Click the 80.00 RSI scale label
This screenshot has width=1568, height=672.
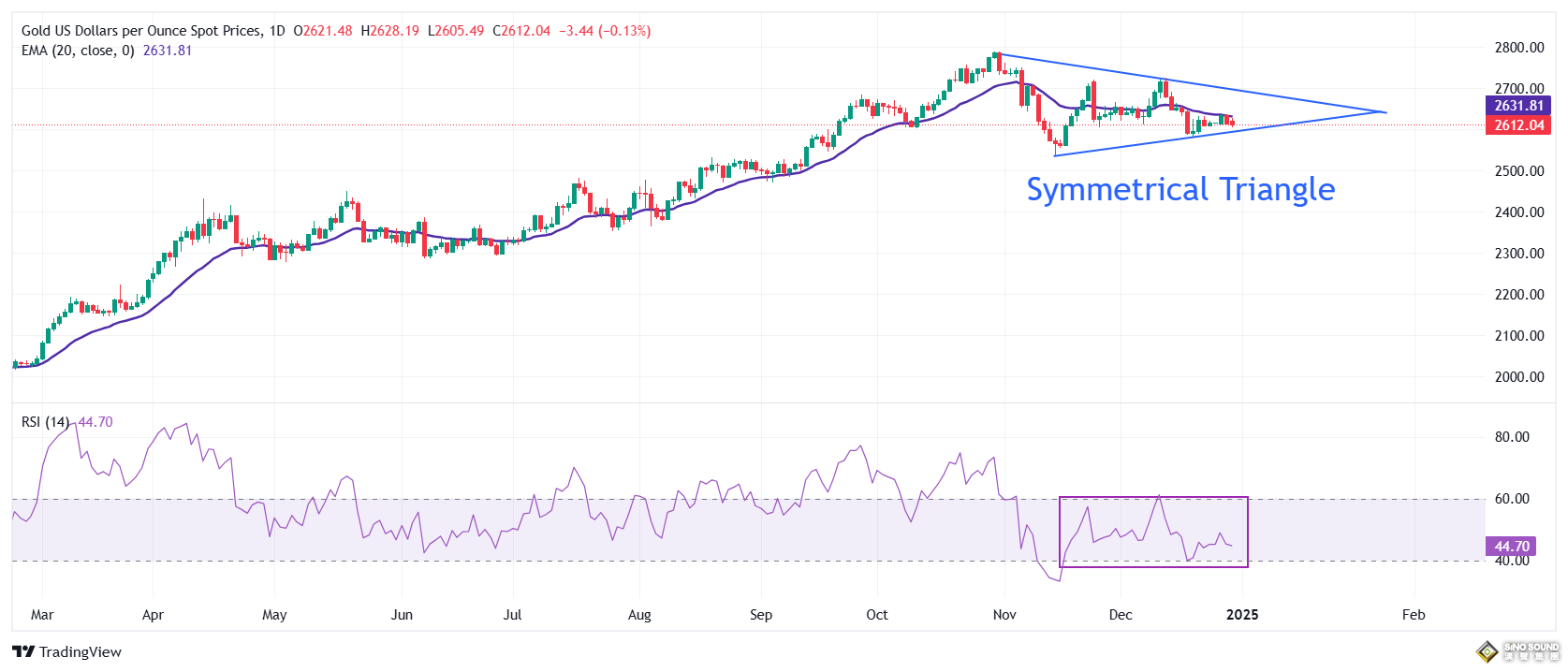1512,437
